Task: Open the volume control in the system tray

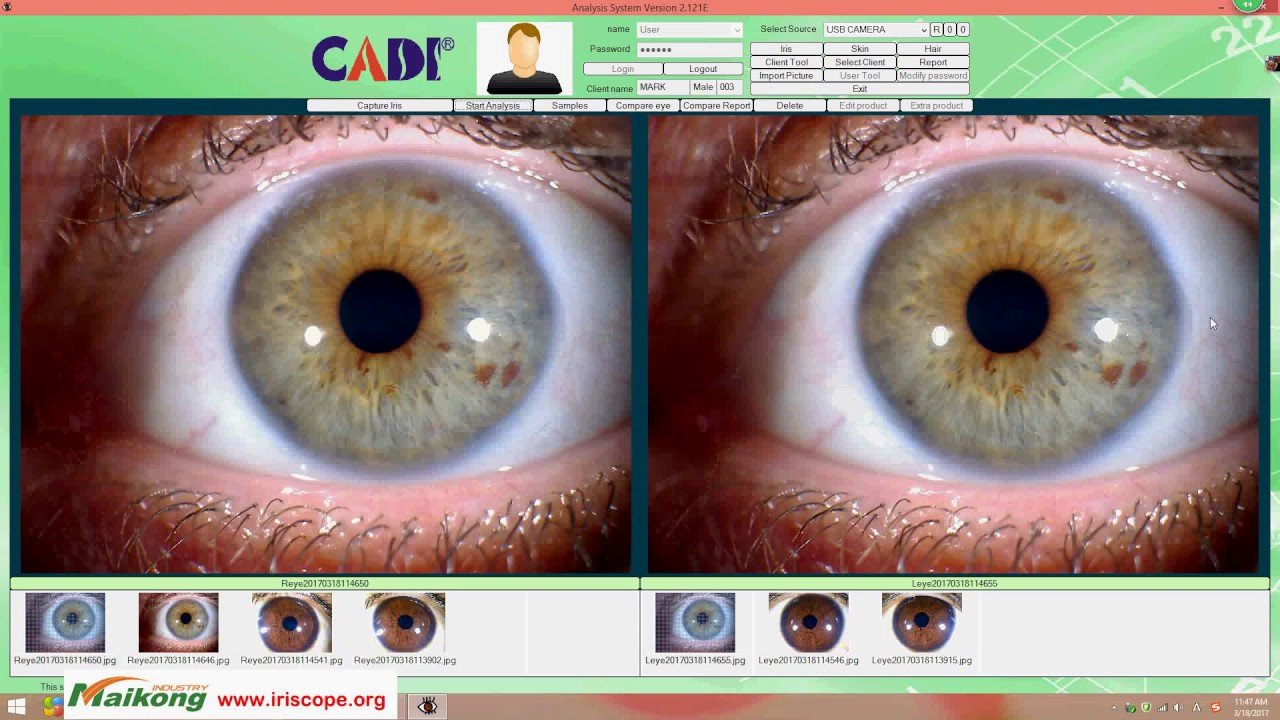Action: pyautogui.click(x=1177, y=707)
